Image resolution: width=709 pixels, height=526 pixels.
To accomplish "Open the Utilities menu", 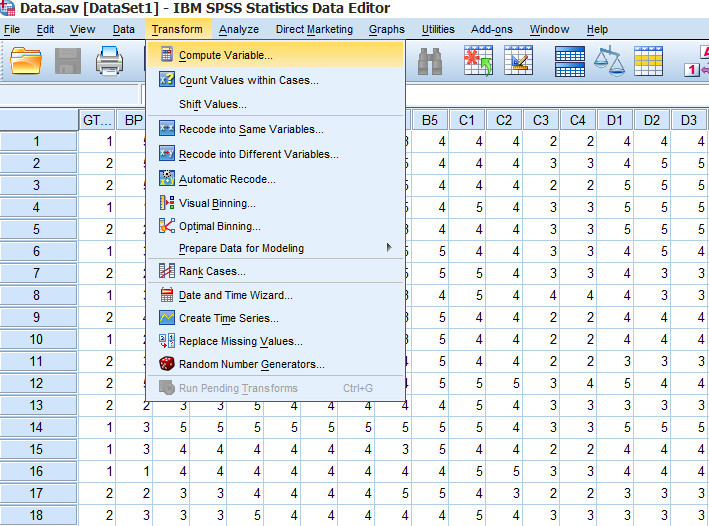I will pos(438,29).
